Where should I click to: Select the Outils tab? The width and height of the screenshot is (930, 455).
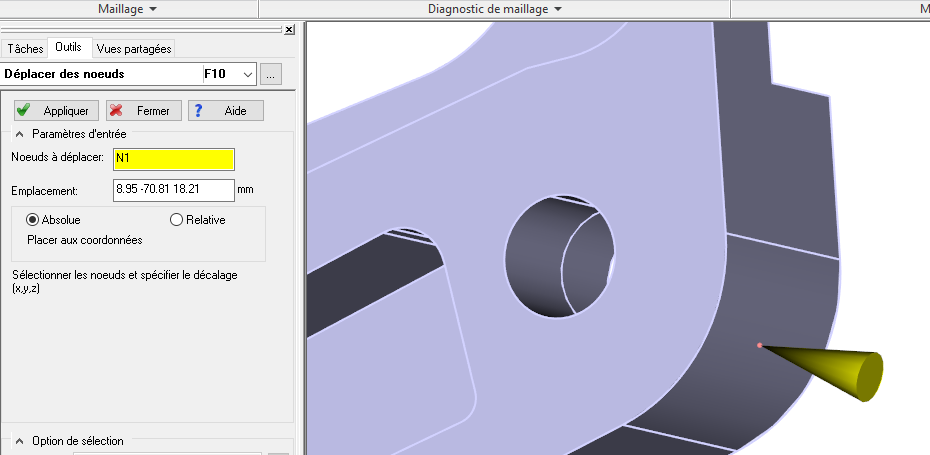(x=69, y=47)
